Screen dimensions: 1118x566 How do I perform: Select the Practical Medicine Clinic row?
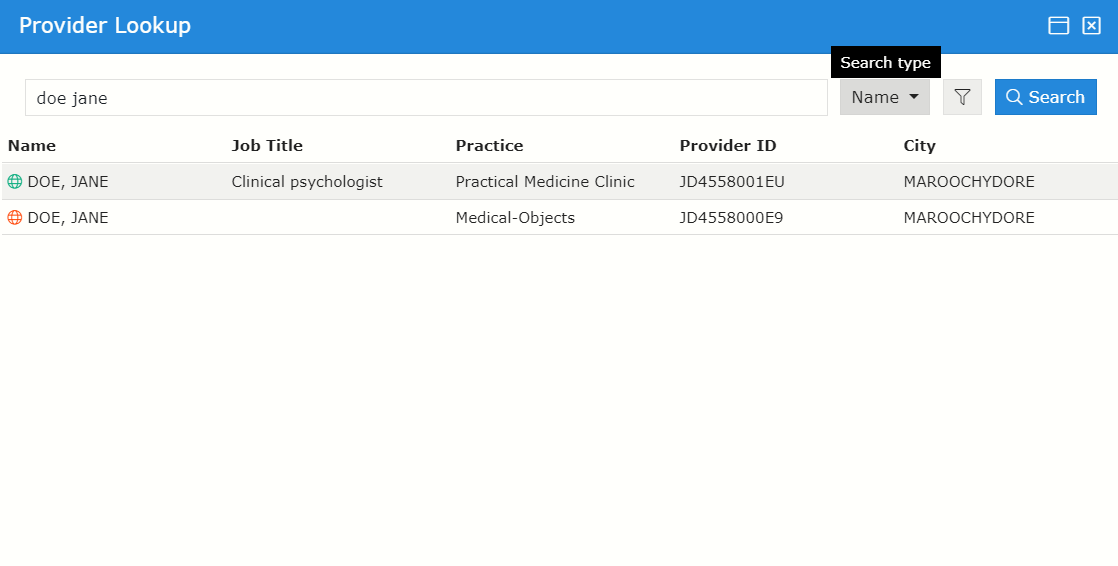[545, 182]
